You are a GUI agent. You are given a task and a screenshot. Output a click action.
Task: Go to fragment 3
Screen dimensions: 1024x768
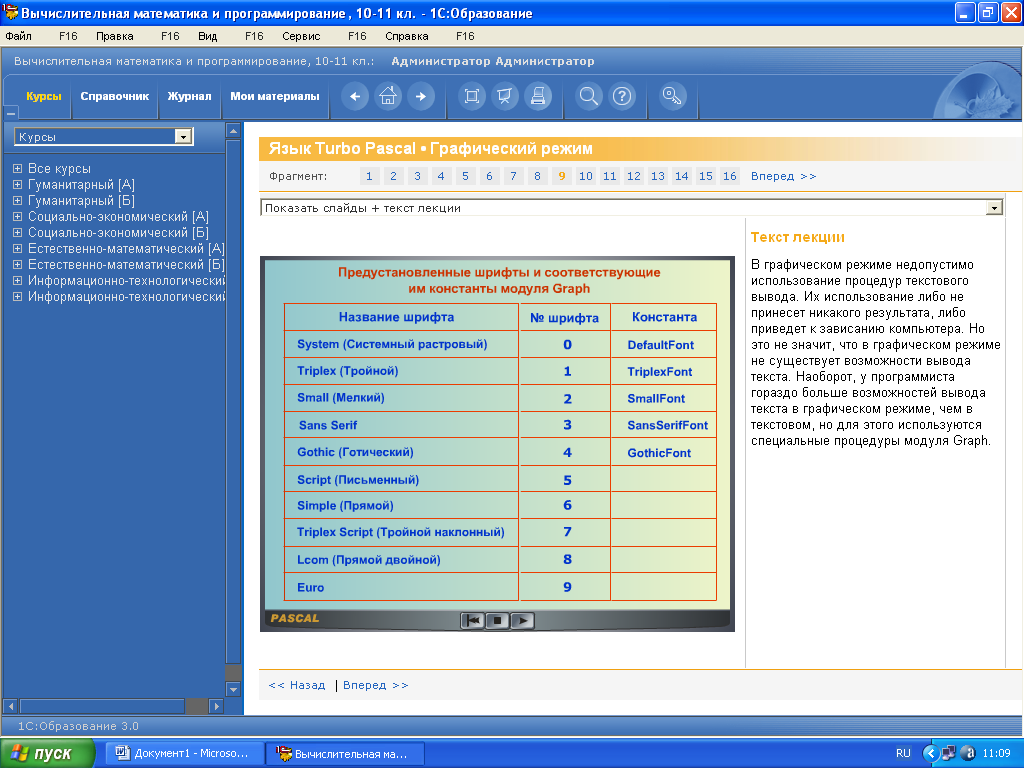417,176
